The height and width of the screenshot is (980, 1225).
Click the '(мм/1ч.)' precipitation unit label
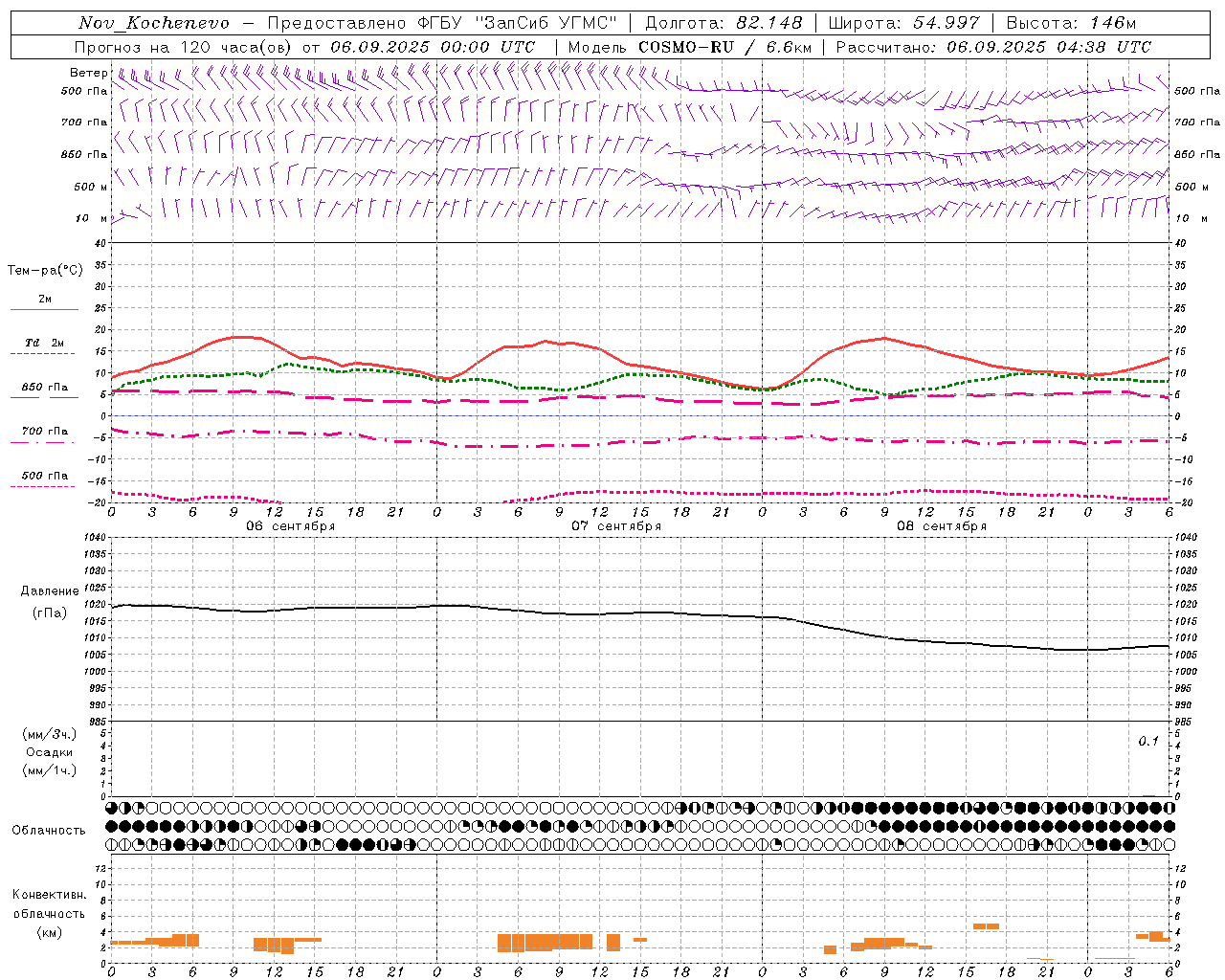(49, 770)
